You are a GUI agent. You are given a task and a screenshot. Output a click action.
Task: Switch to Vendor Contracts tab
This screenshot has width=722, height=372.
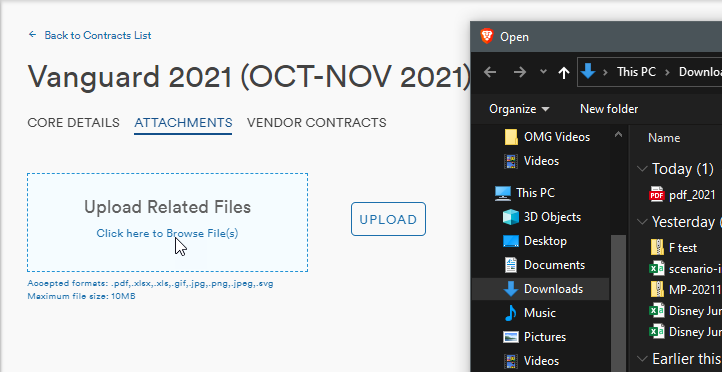(316, 123)
